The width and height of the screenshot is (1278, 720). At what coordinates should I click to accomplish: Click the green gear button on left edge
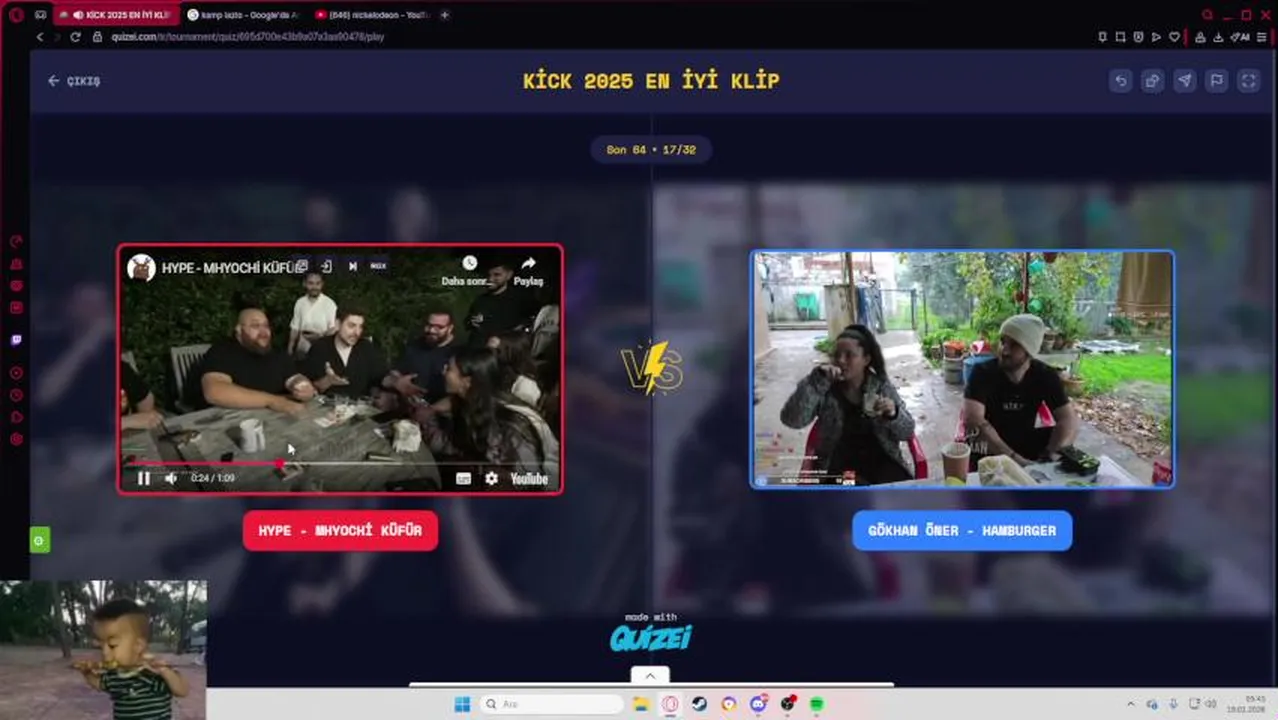(x=39, y=541)
